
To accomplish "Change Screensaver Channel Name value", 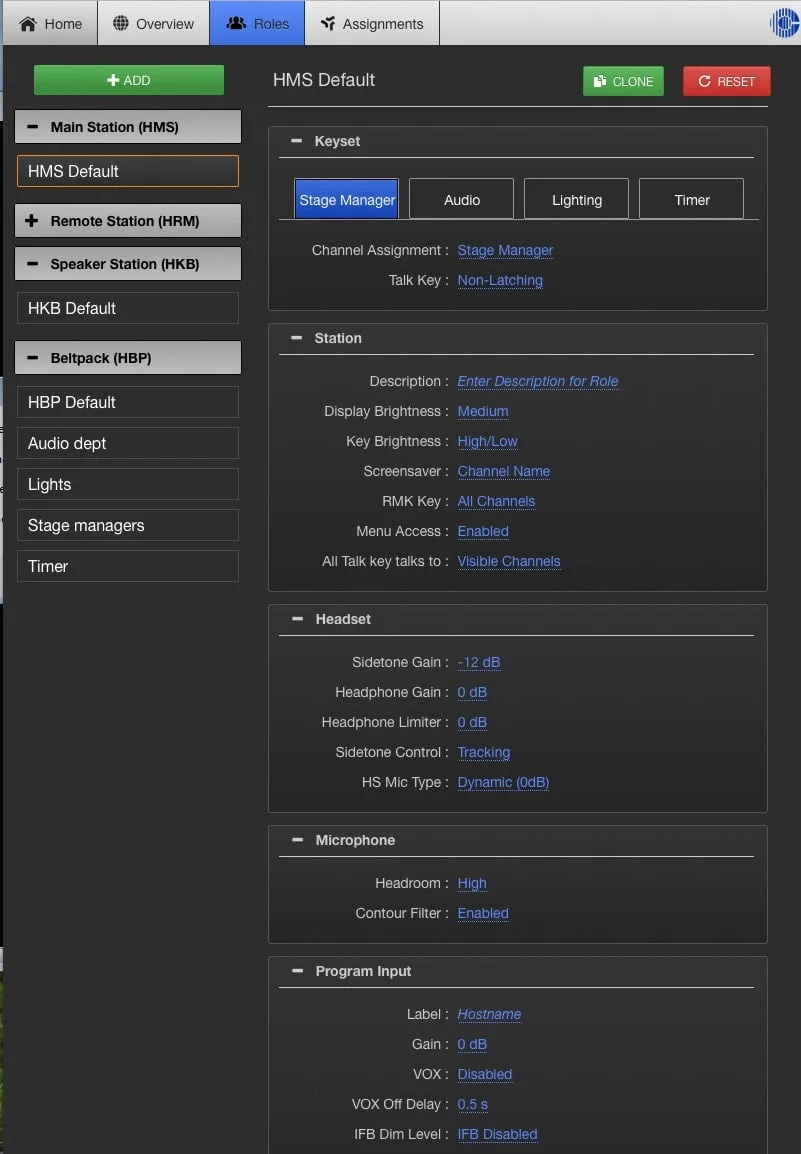I will (504, 471).
